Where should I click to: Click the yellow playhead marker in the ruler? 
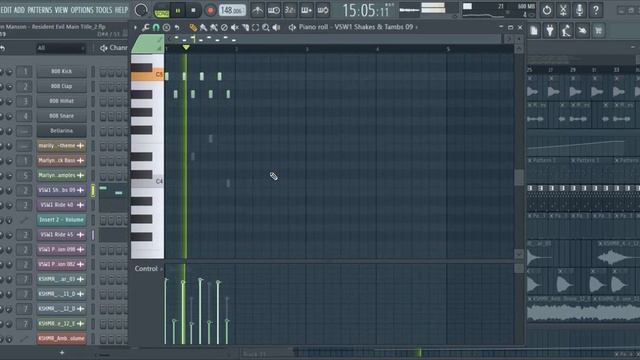pos(186,48)
